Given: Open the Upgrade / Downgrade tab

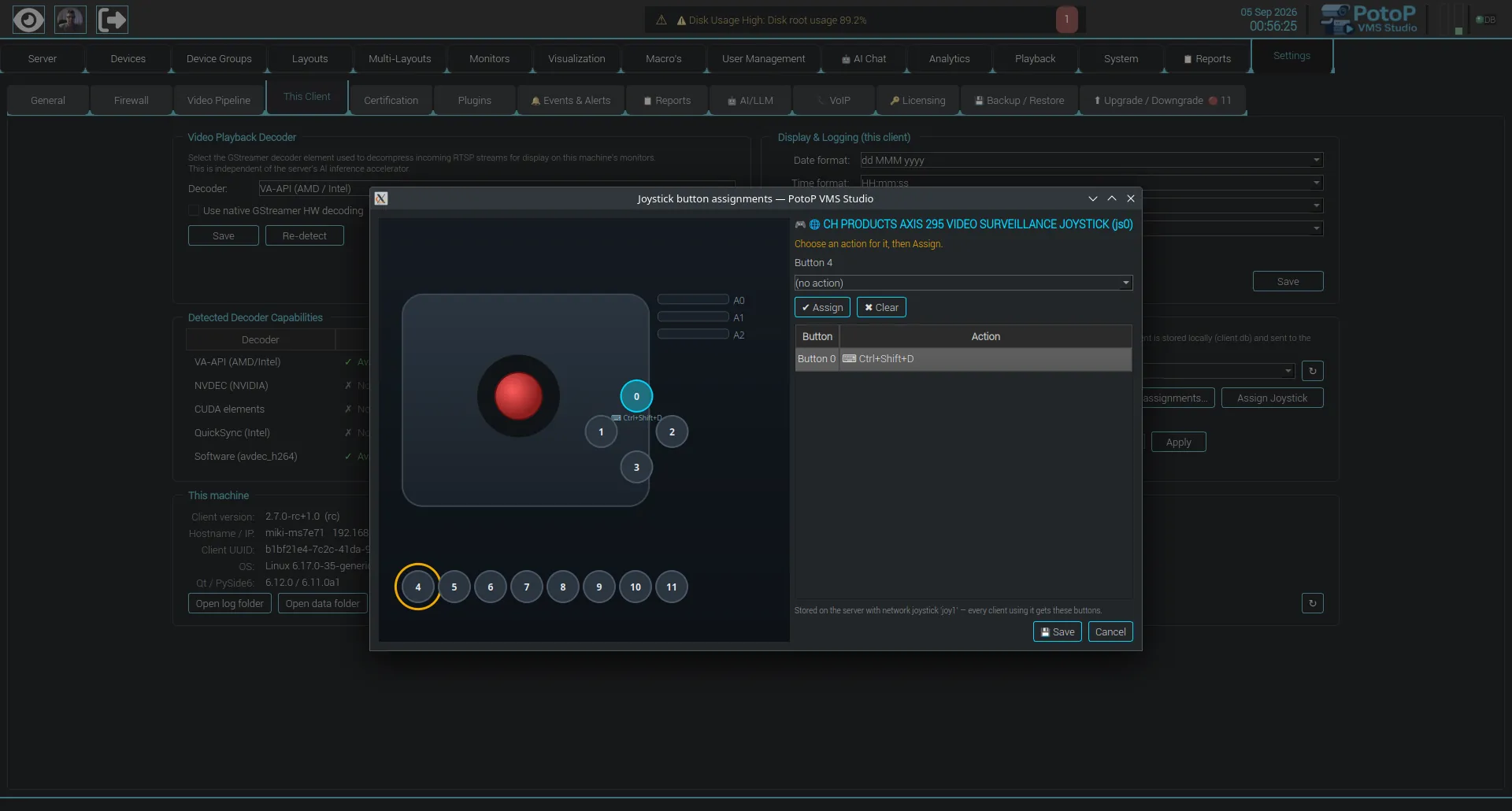Looking at the screenshot, I should 1162,101.
